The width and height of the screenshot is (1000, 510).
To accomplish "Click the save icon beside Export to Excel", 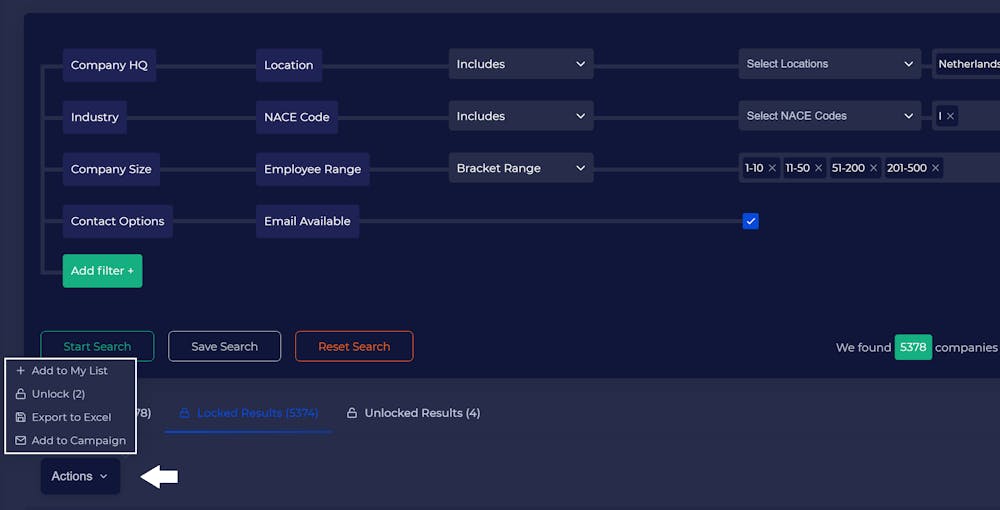I will [x=20, y=417].
